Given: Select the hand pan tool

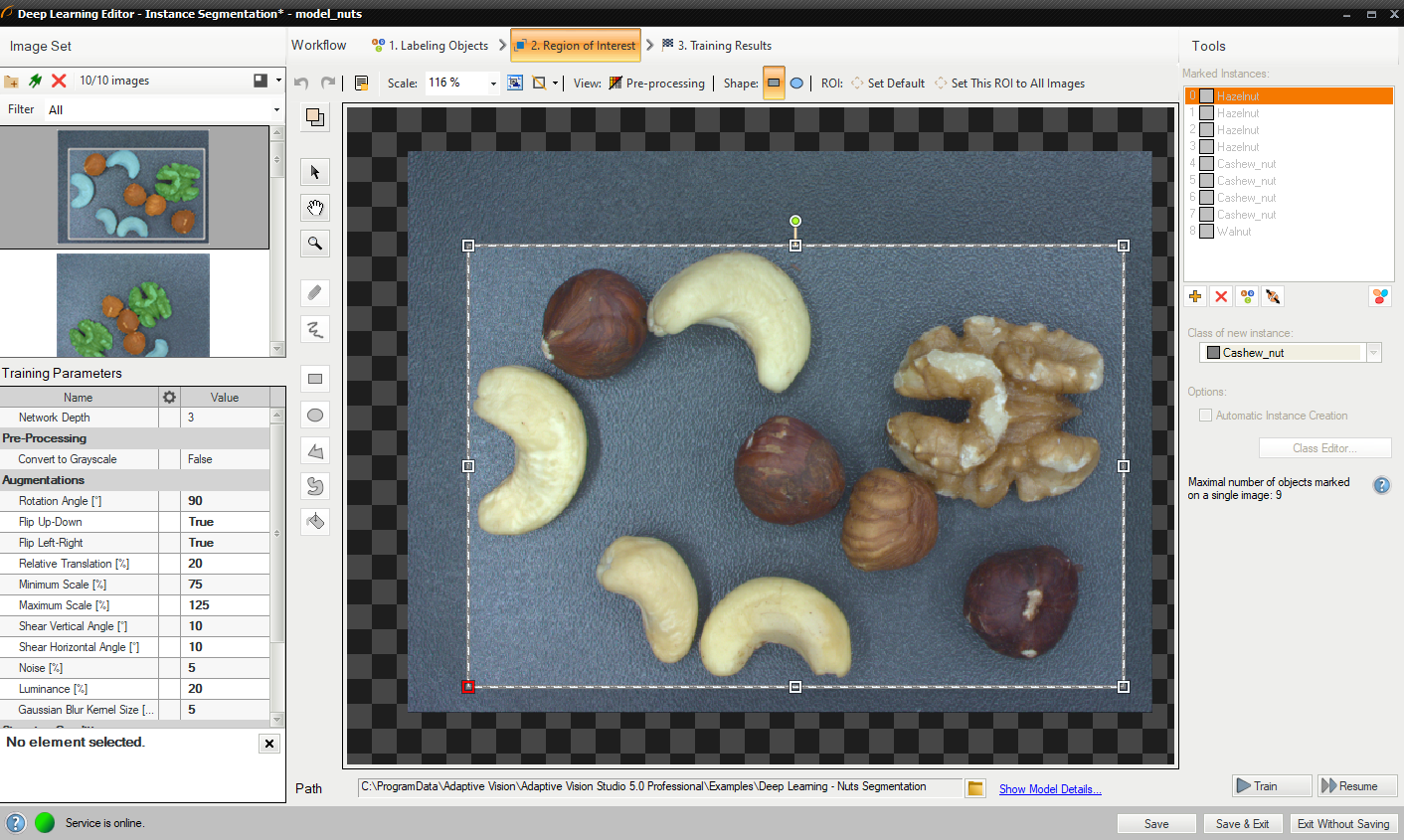Looking at the screenshot, I should 315,208.
